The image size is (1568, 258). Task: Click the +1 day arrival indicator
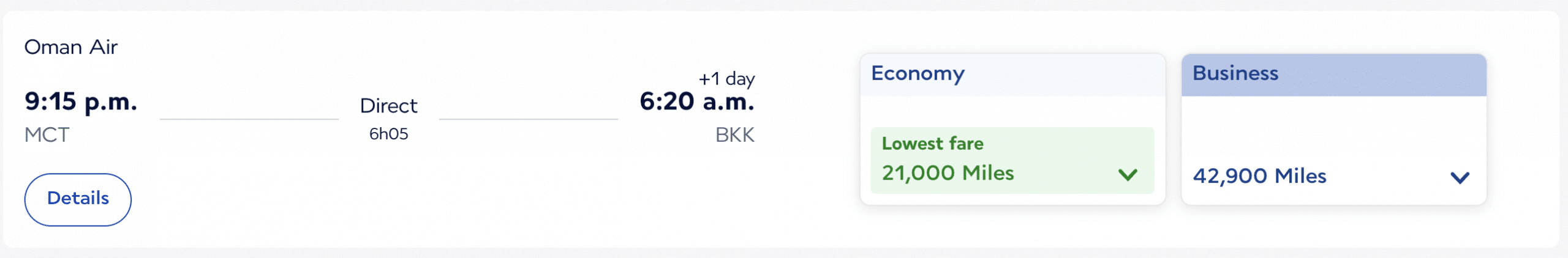726,79
